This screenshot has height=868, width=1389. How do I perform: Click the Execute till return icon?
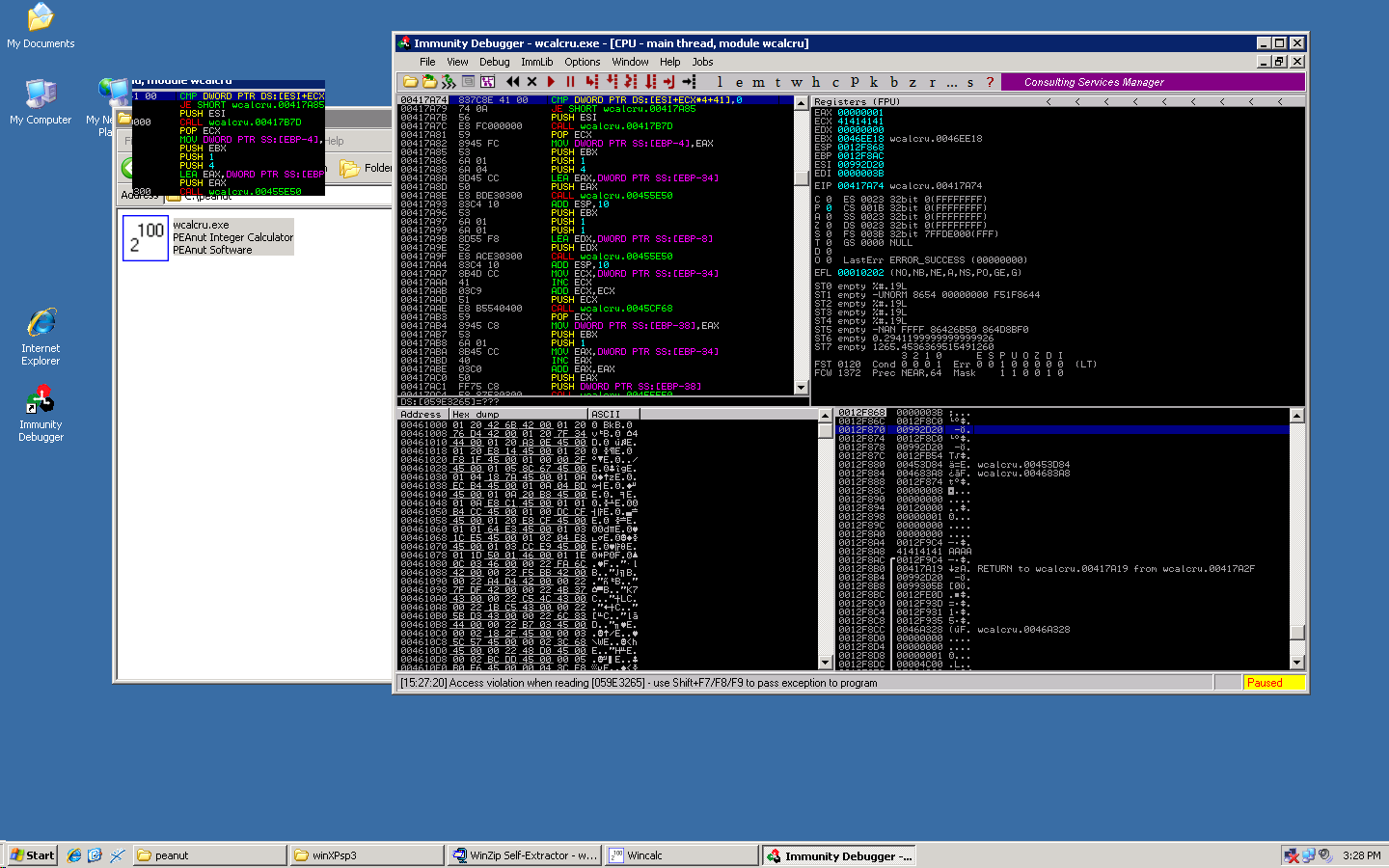pyautogui.click(x=669, y=82)
